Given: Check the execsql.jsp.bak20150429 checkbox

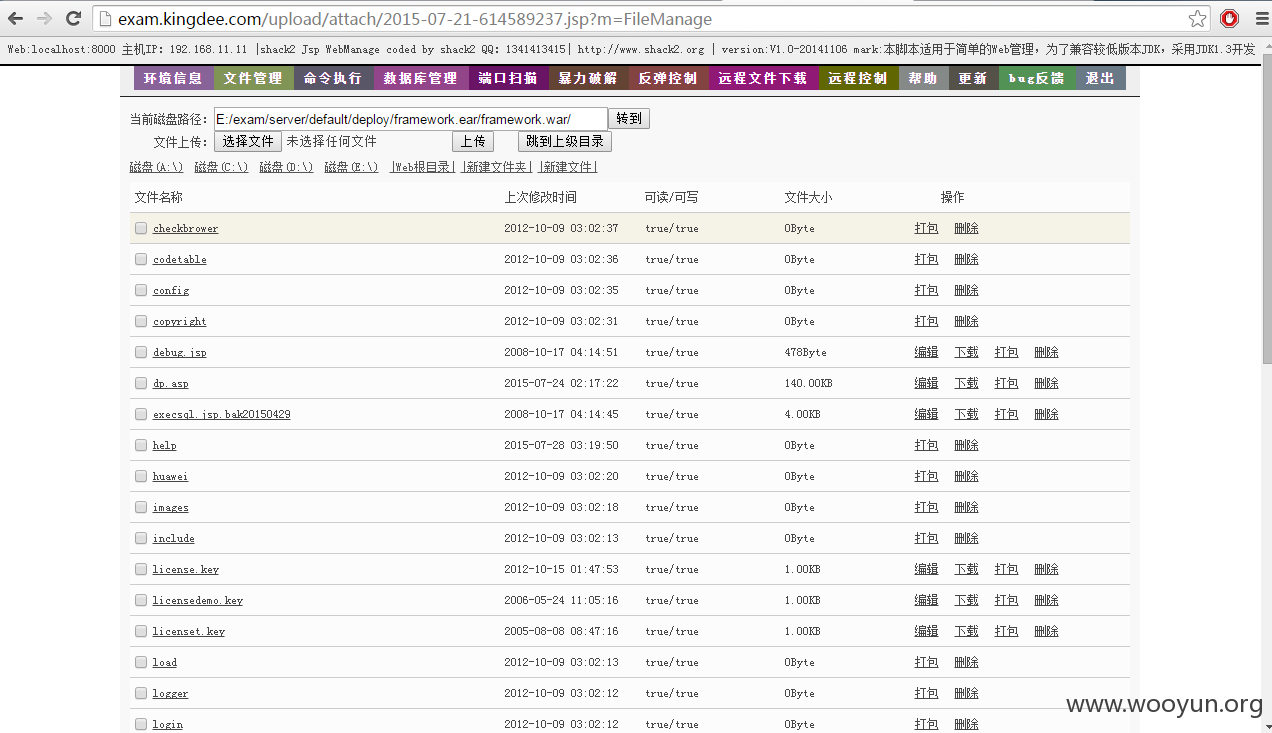Looking at the screenshot, I should 141,414.
